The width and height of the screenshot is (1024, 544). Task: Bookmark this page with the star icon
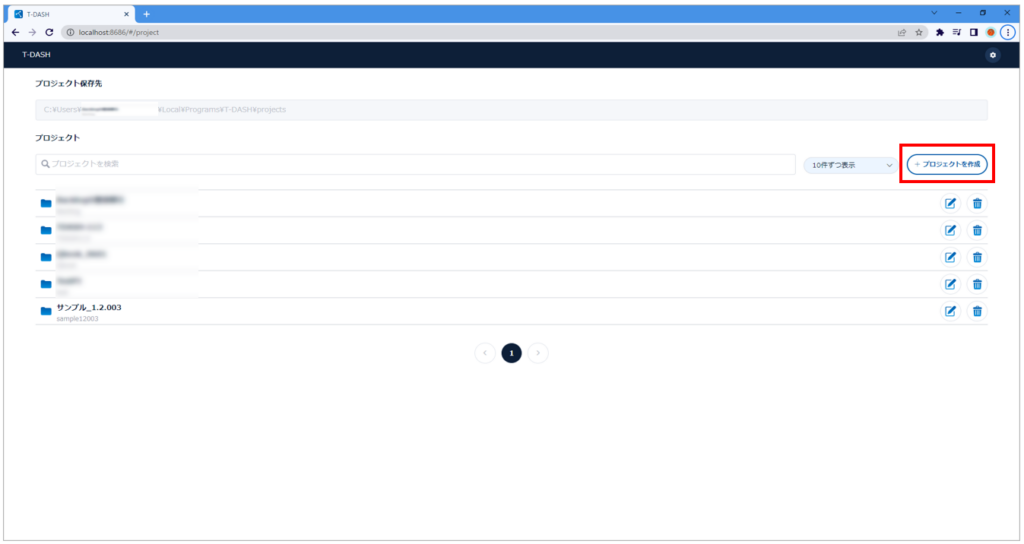point(919,32)
